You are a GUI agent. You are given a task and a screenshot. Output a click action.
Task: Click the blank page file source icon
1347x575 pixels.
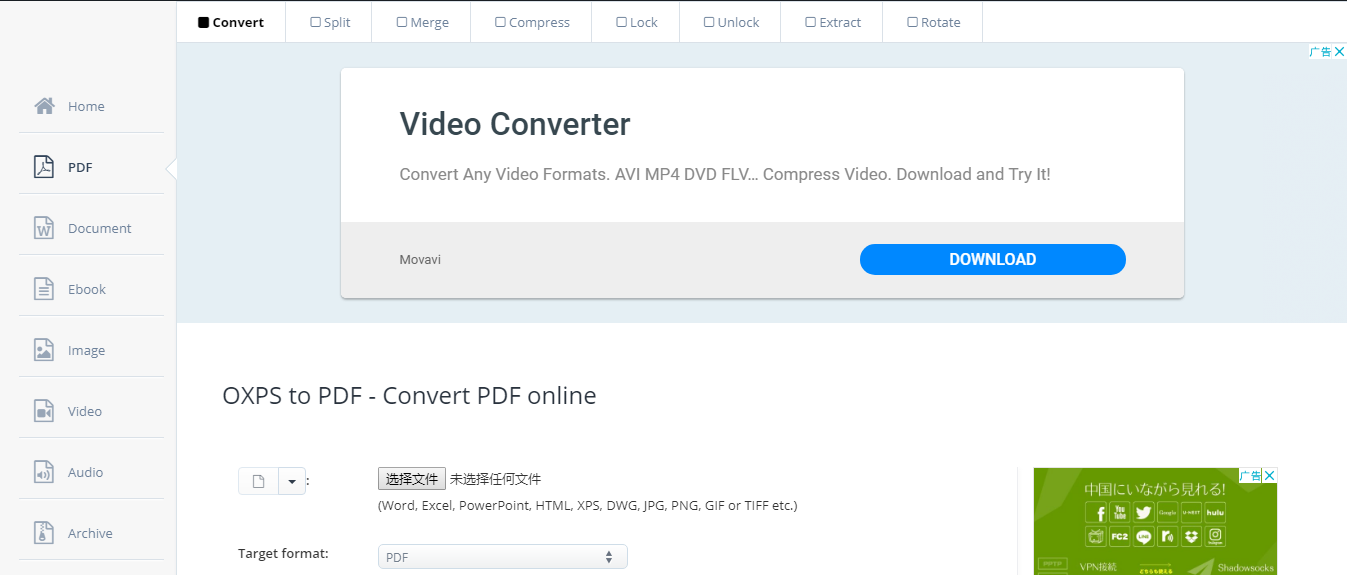click(258, 481)
